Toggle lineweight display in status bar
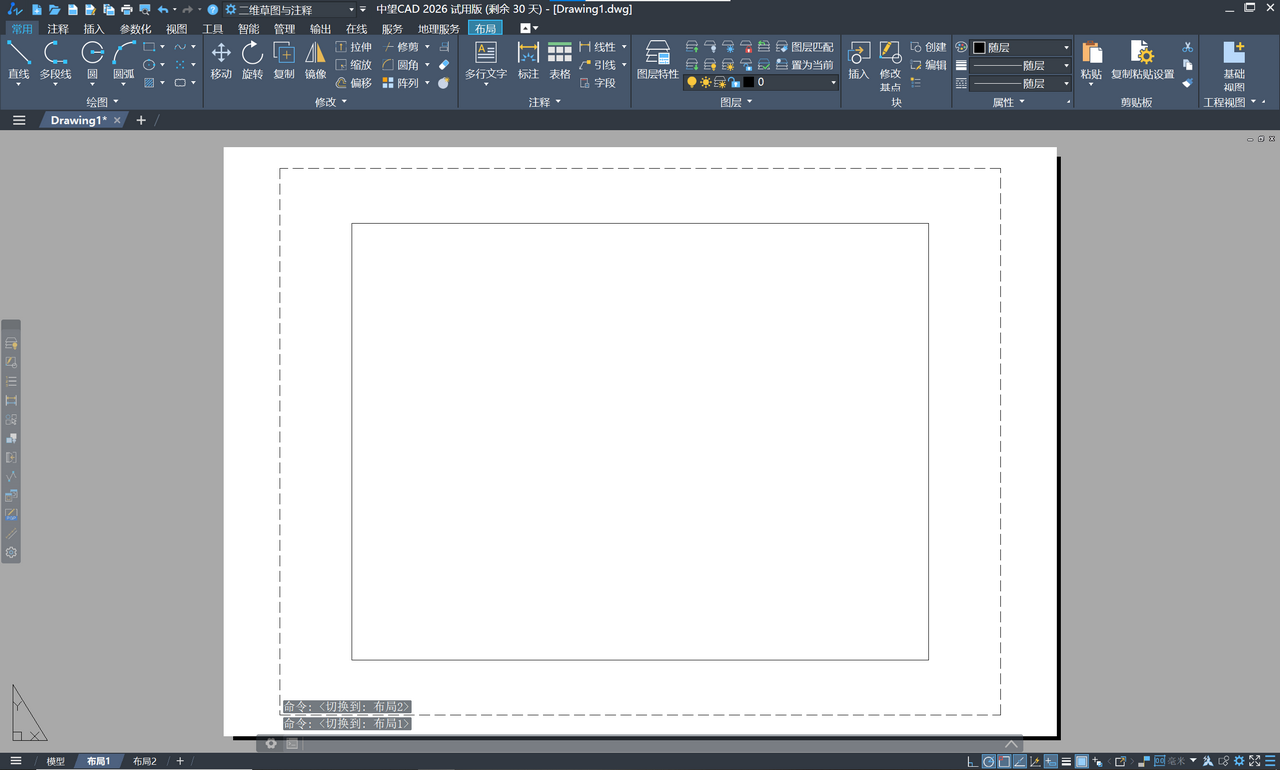This screenshot has width=1280, height=770. (1066, 762)
